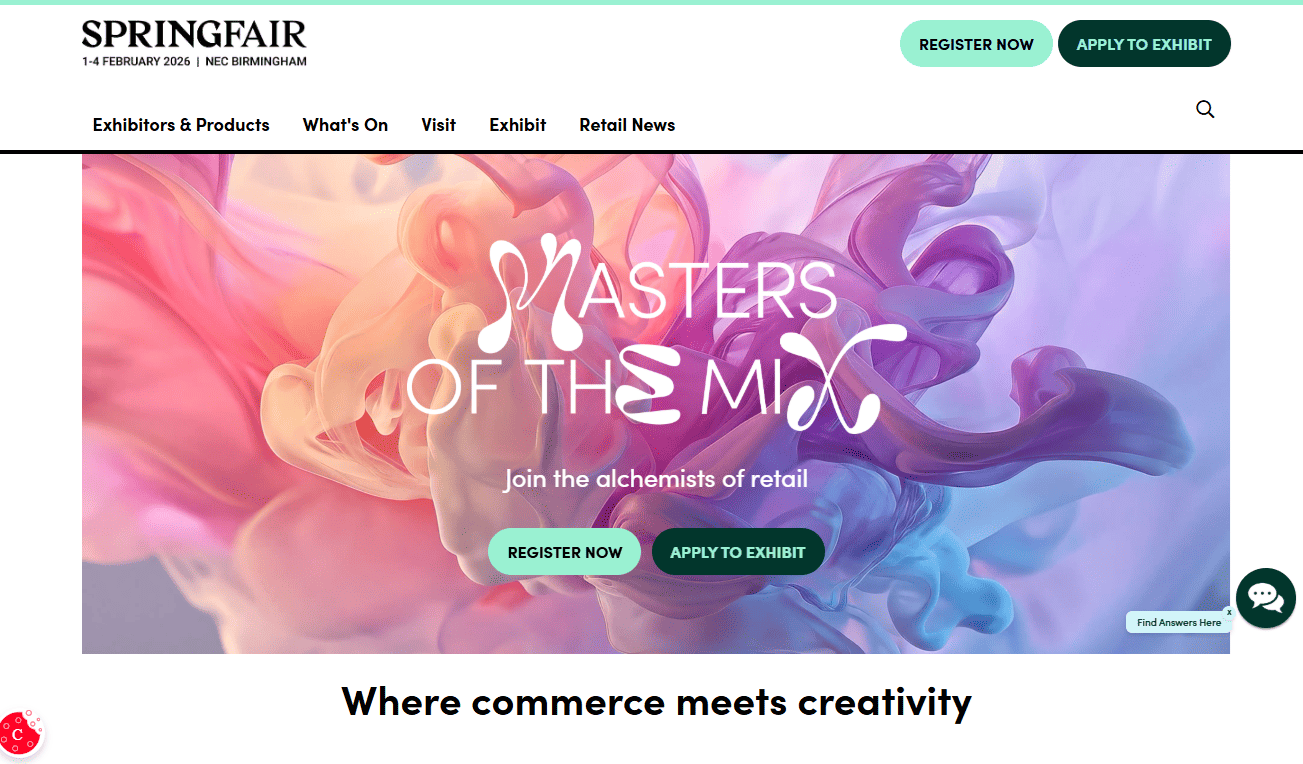This screenshot has height=764, width=1303.
Task: Click REGISTER NOW in the header
Action: [x=976, y=44]
